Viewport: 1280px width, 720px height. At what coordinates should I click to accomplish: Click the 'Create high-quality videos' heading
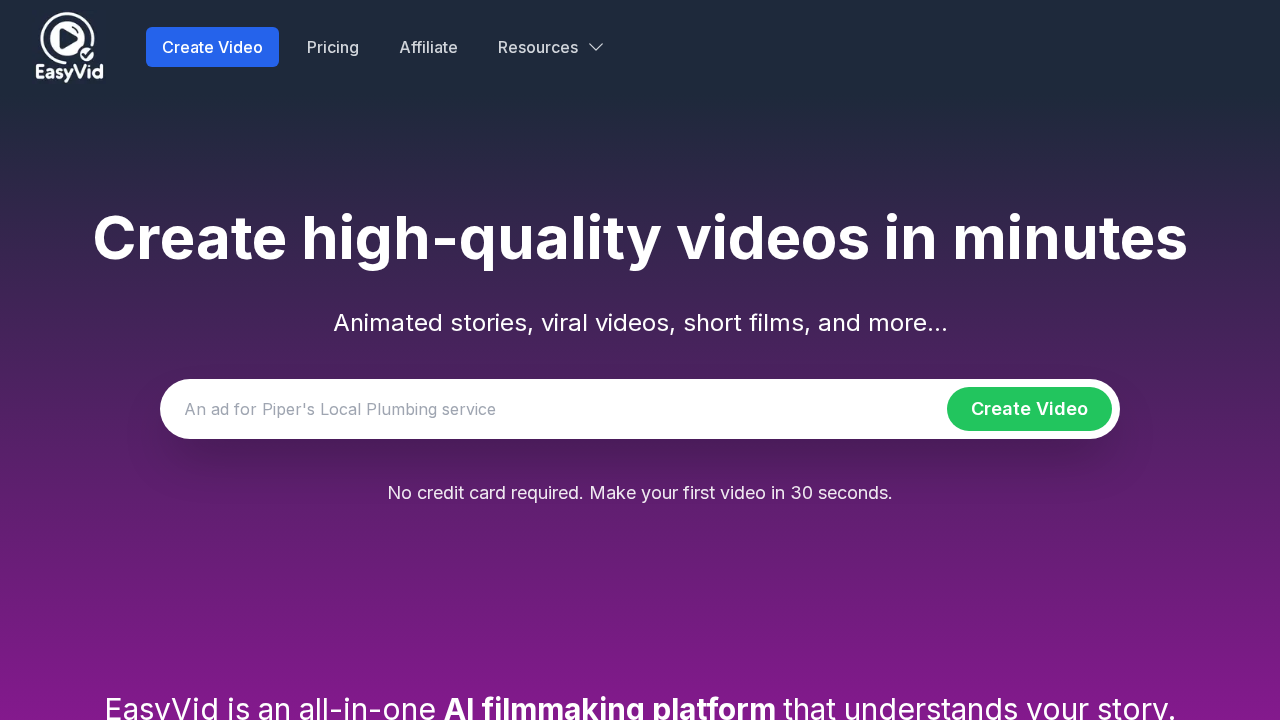click(639, 240)
